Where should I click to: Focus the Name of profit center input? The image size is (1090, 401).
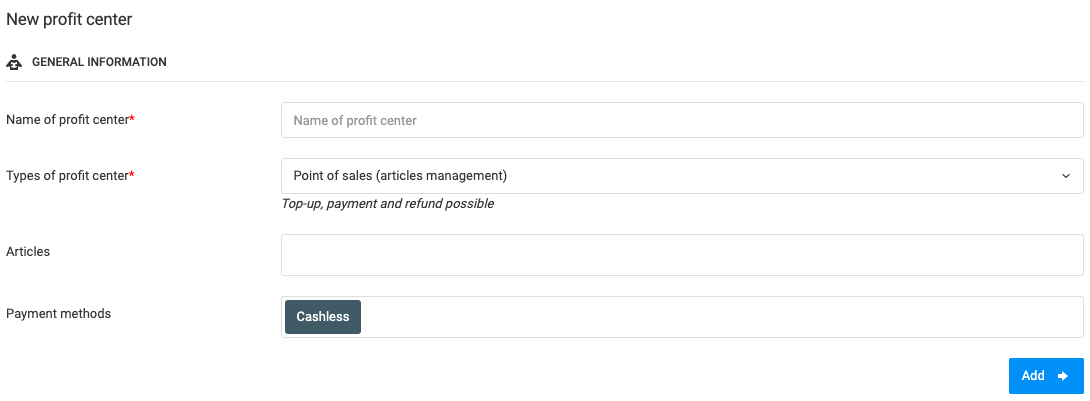(x=682, y=120)
